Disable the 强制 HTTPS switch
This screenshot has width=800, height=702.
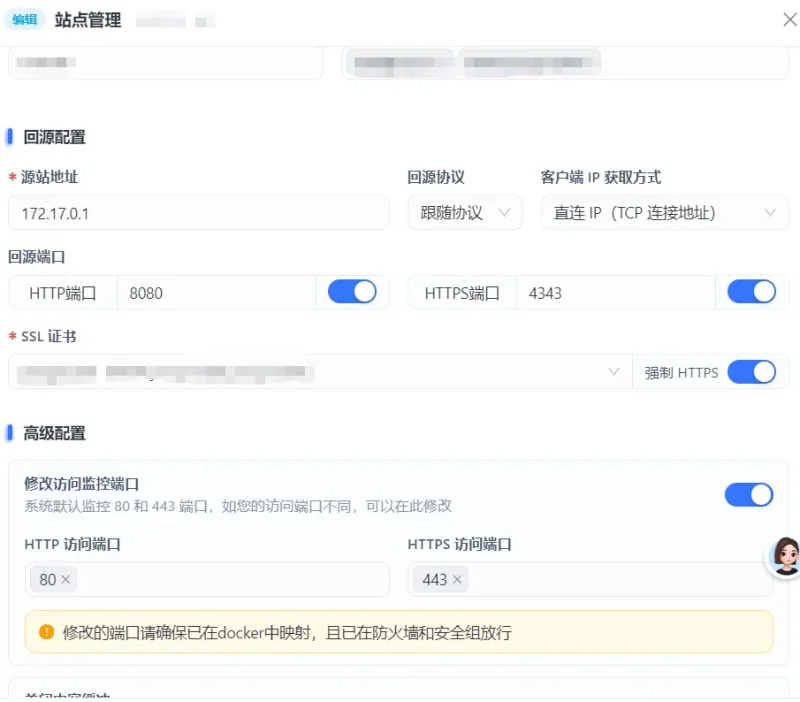(x=752, y=372)
